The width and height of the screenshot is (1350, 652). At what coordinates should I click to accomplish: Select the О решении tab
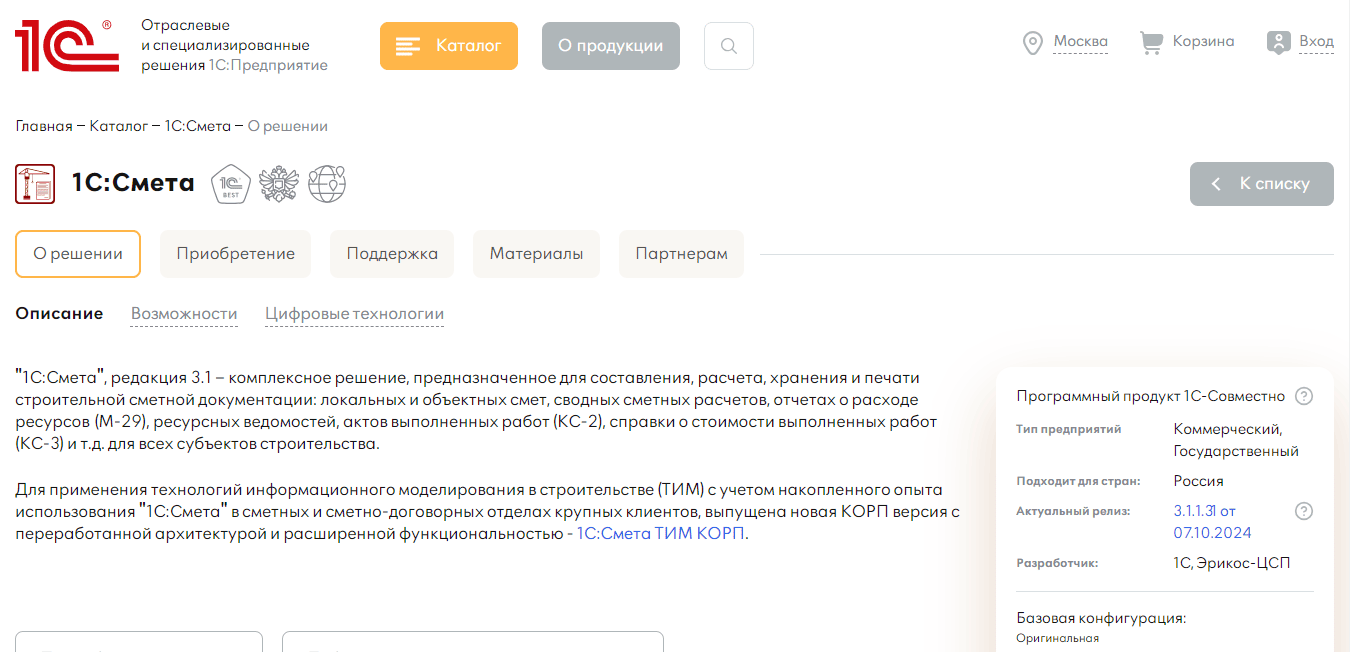[x=78, y=254]
